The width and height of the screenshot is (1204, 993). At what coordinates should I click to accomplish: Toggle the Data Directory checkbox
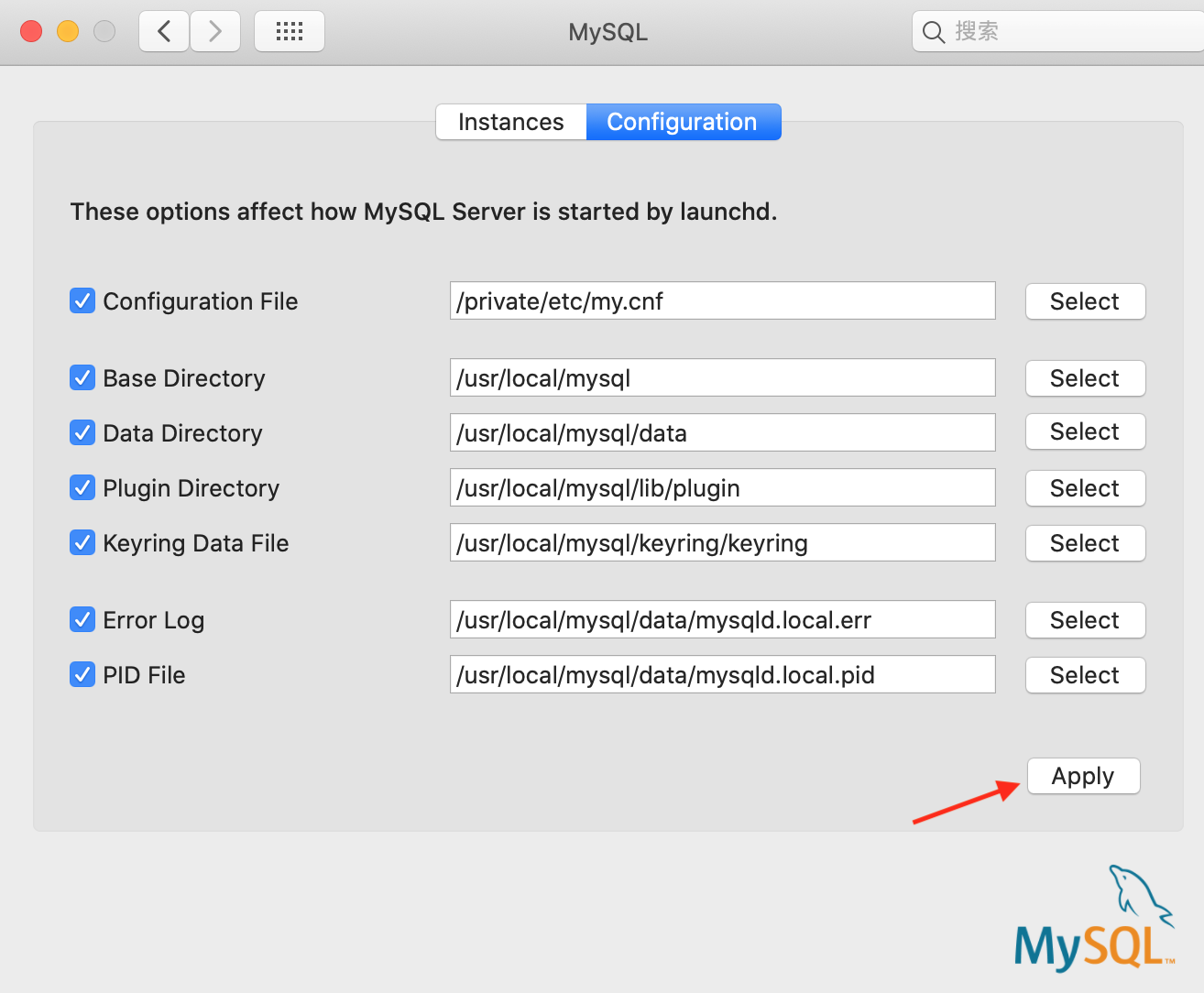tap(82, 432)
